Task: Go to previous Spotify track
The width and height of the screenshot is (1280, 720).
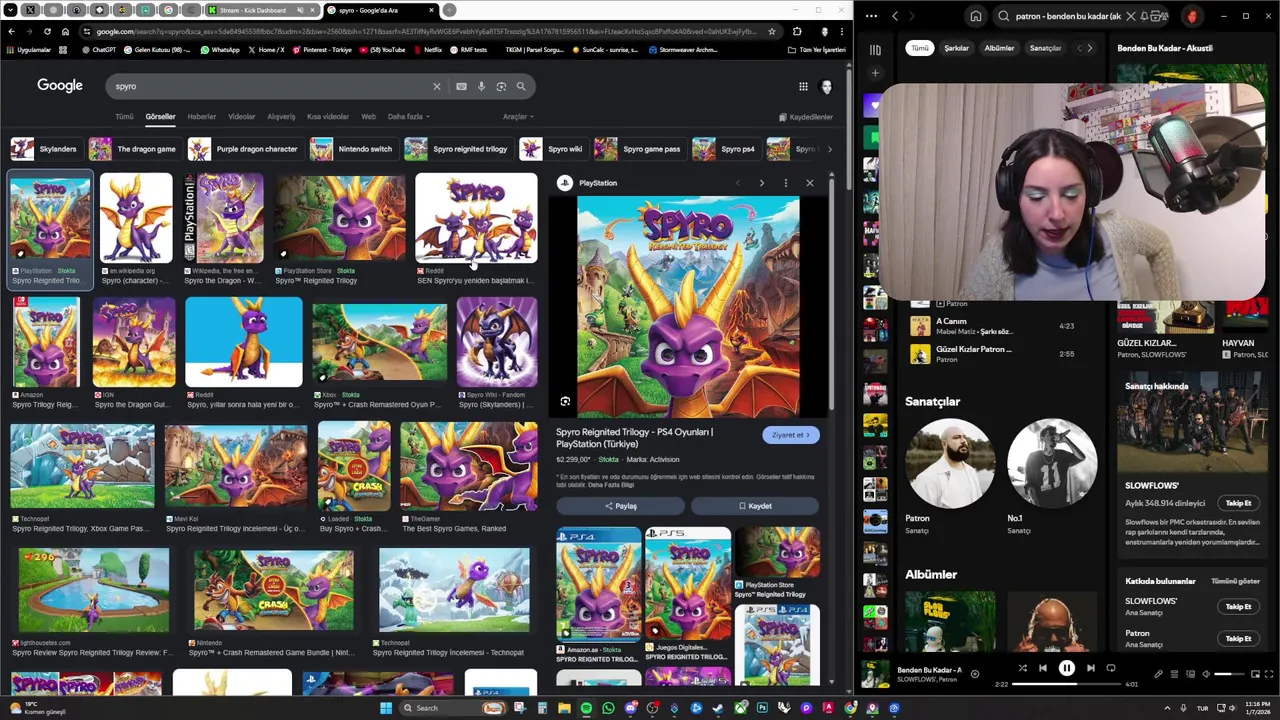Action: point(1043,668)
